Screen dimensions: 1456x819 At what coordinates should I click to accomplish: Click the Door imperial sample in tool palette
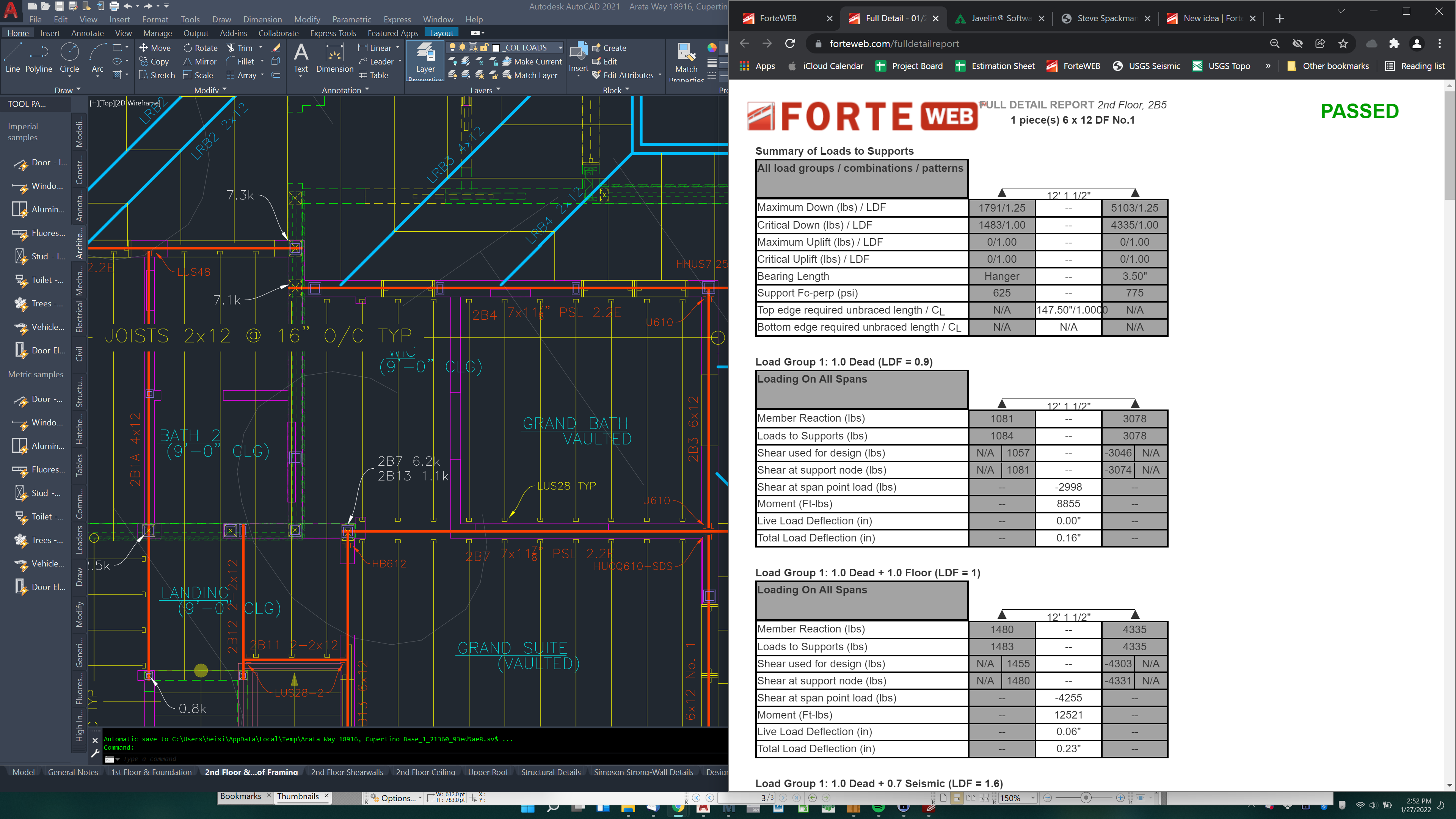39,163
